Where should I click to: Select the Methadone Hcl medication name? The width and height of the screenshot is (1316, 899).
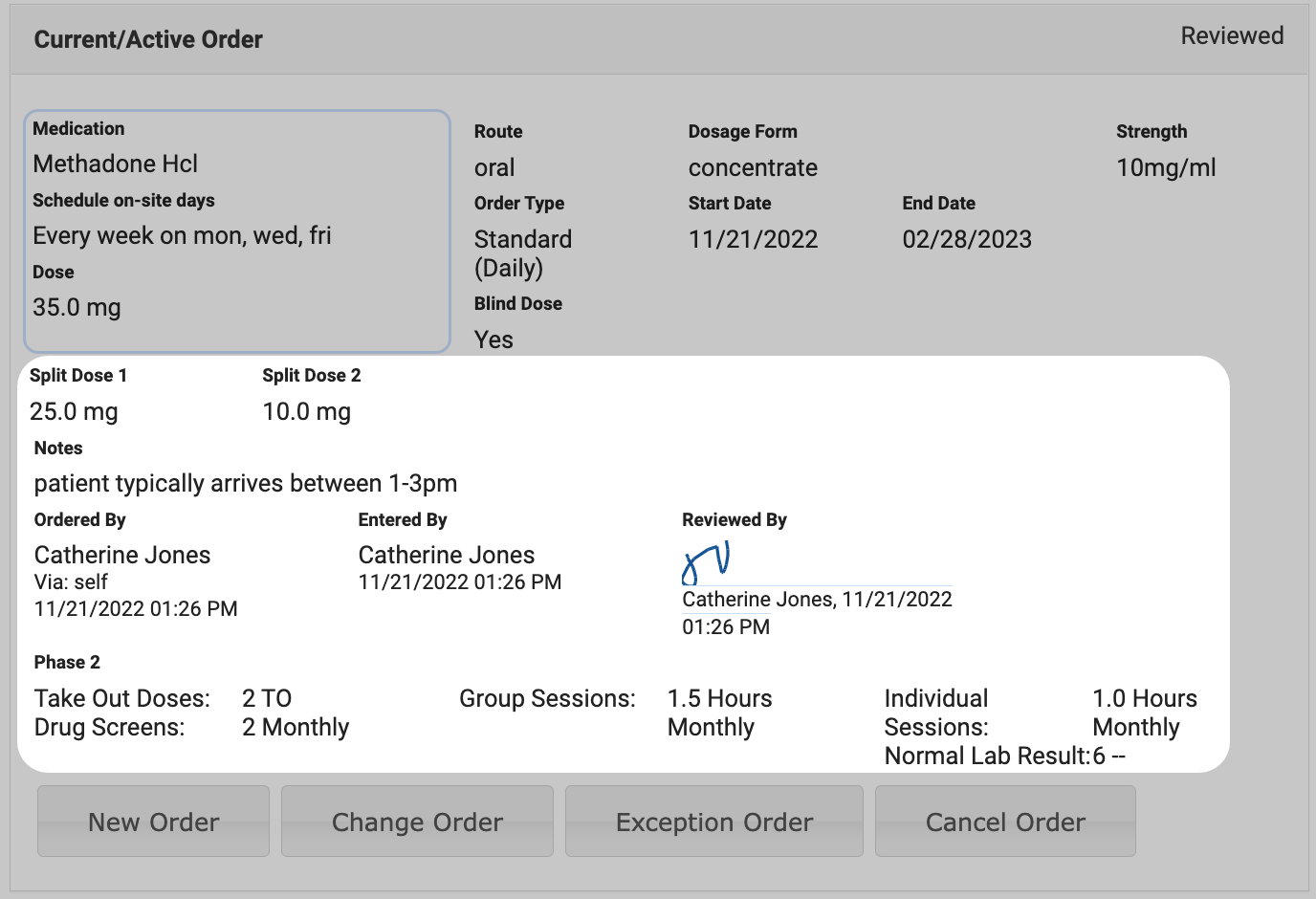(x=116, y=164)
